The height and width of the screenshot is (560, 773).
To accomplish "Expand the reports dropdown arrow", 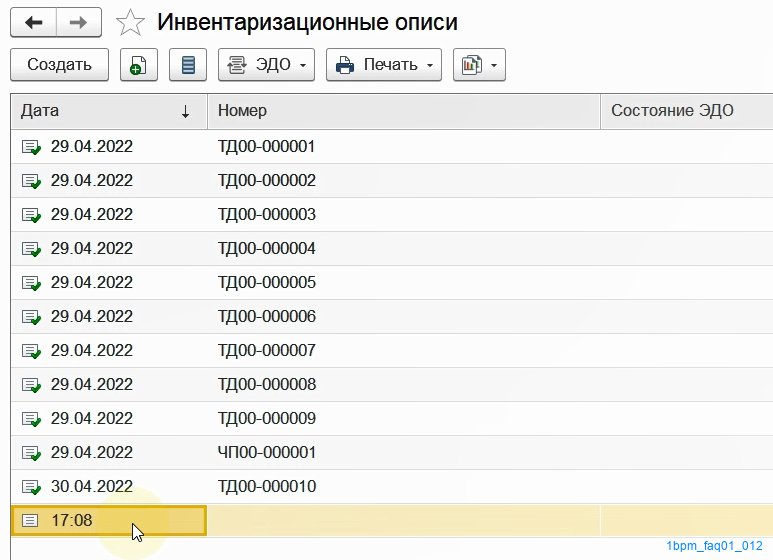I will 494,65.
